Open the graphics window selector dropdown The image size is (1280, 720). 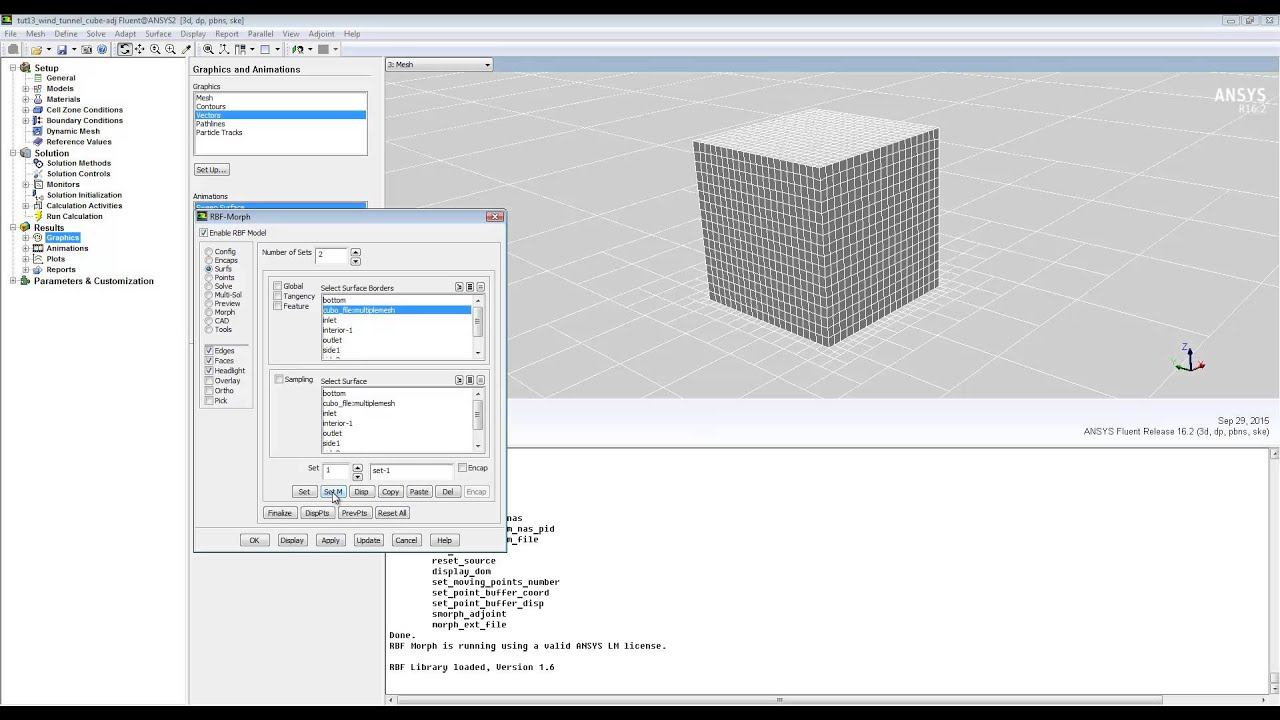pos(487,65)
